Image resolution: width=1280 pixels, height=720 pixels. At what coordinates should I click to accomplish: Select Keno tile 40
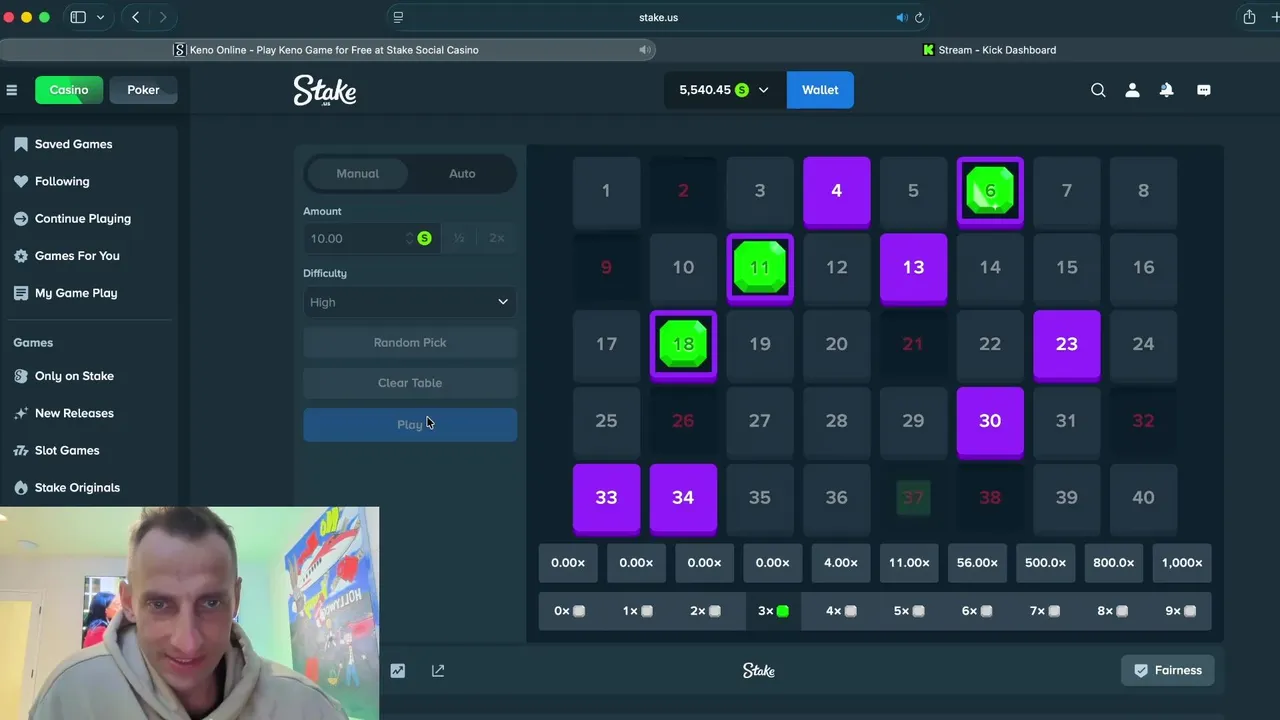click(x=1143, y=498)
